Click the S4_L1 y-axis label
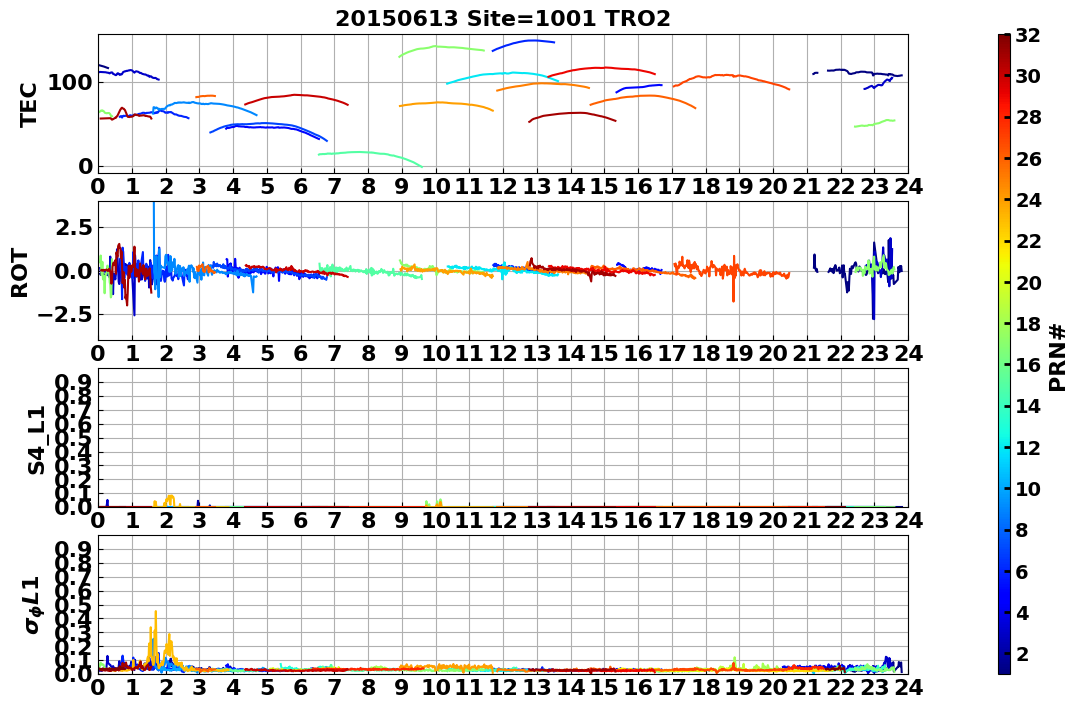 coord(36,440)
